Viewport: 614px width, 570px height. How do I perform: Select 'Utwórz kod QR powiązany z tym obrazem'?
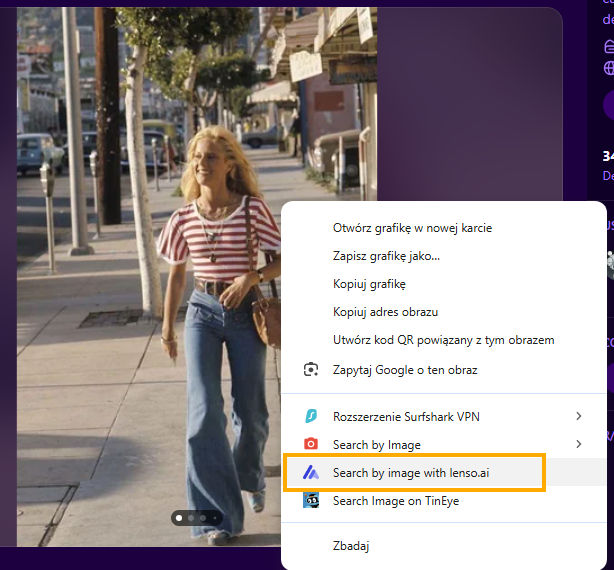click(x=443, y=340)
